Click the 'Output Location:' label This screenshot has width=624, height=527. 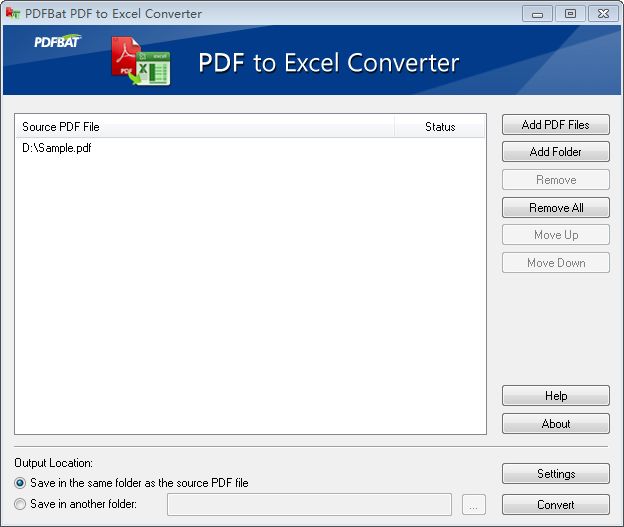tap(53, 463)
